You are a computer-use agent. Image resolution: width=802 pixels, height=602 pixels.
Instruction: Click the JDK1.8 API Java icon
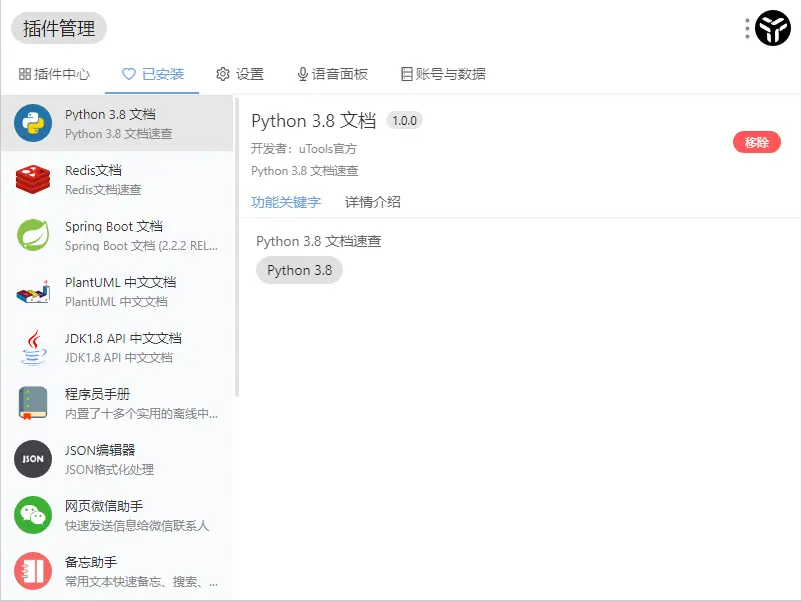(x=33, y=347)
